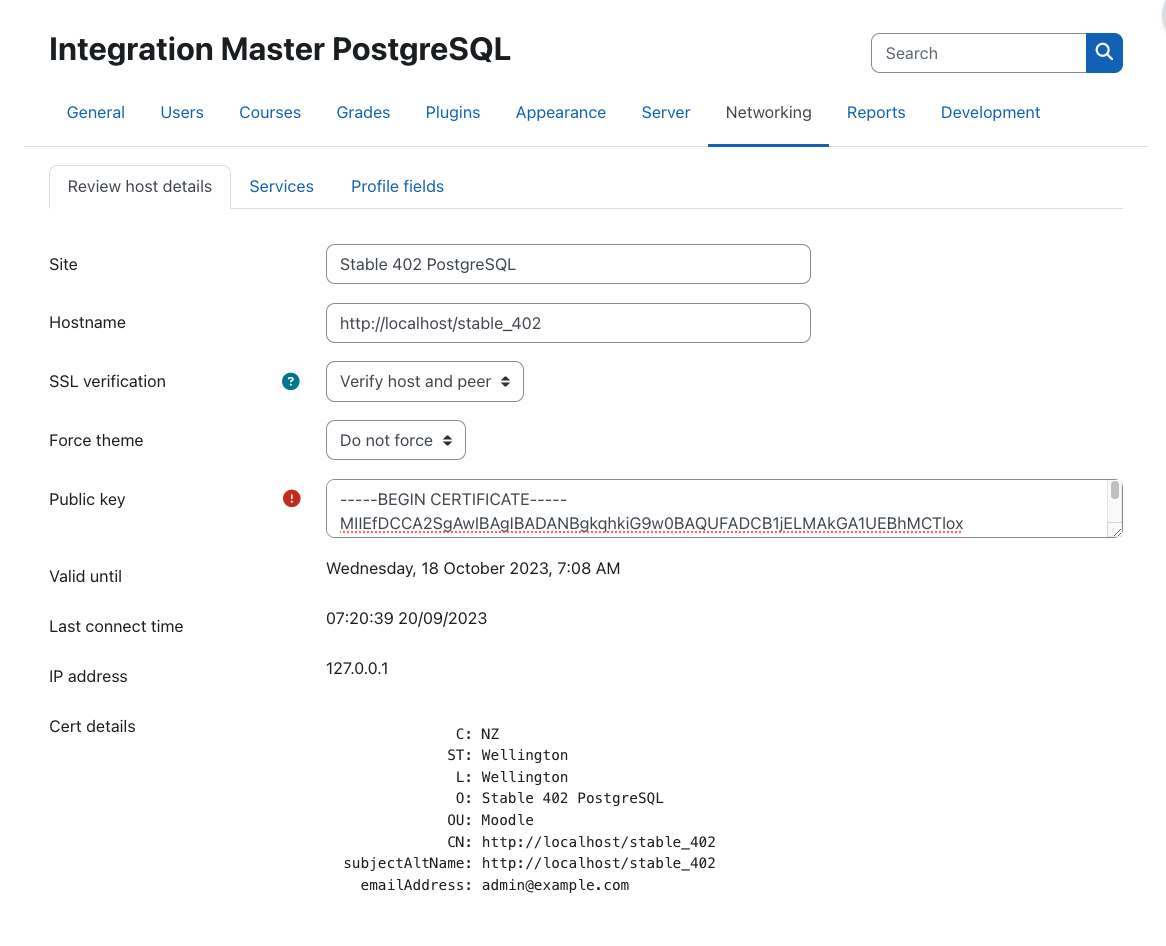Click the Integration Master PostgreSQL heading
1166x946 pixels.
pos(280,49)
